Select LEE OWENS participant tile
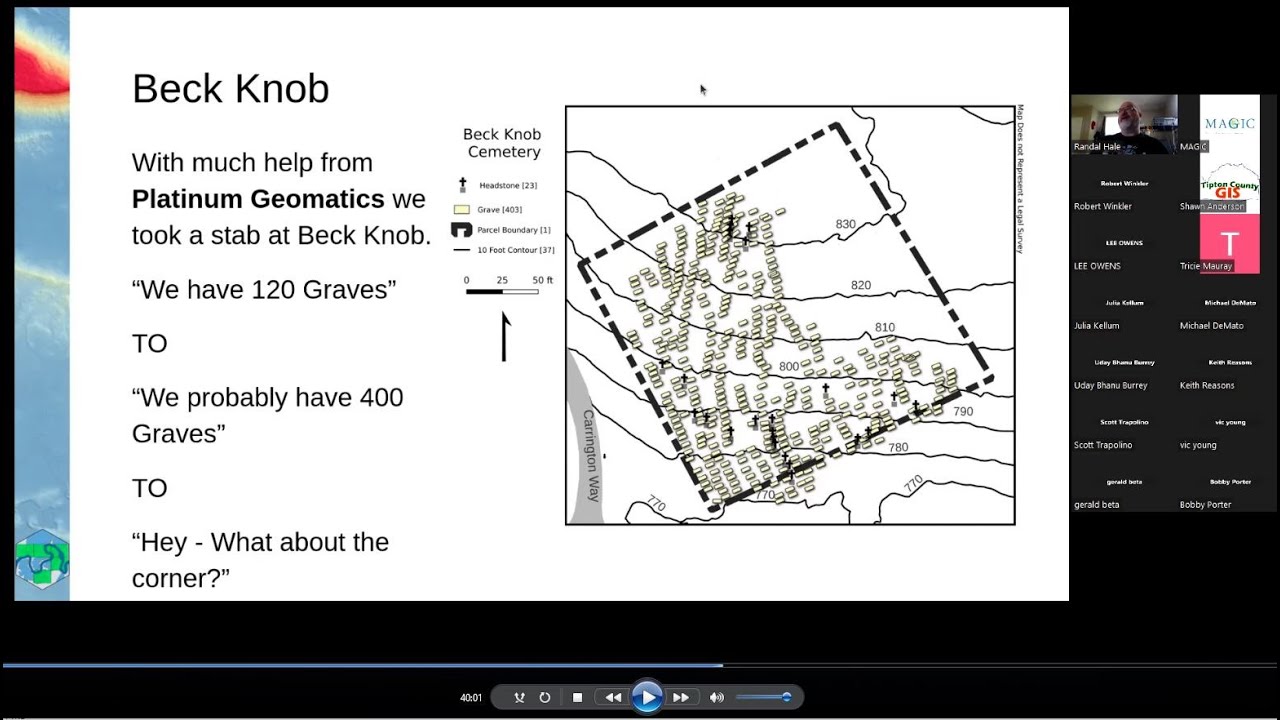 pos(1124,244)
